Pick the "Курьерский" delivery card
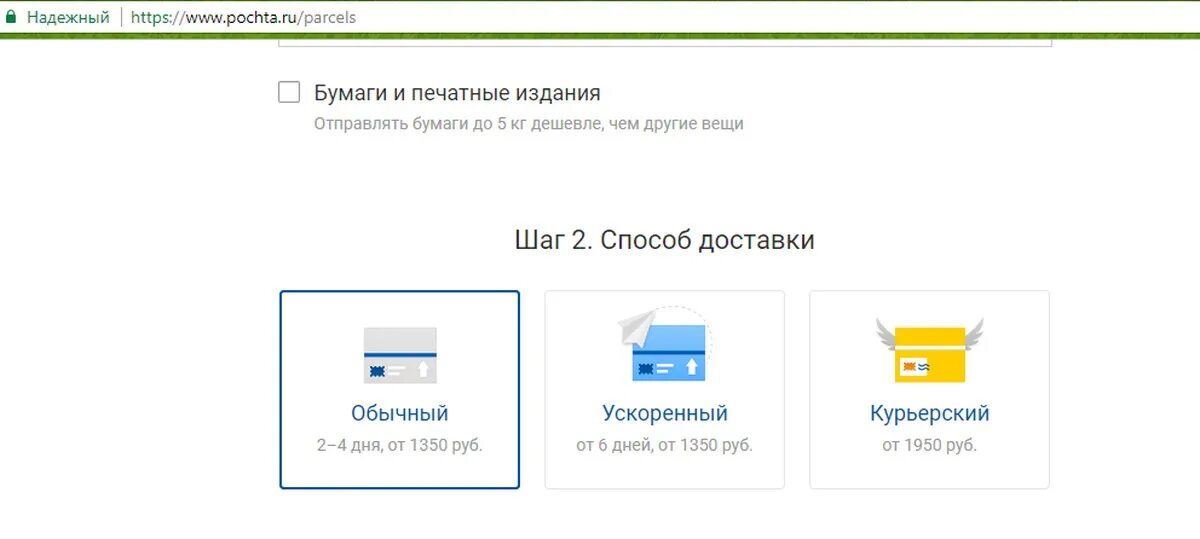1200x539 pixels. (929, 389)
